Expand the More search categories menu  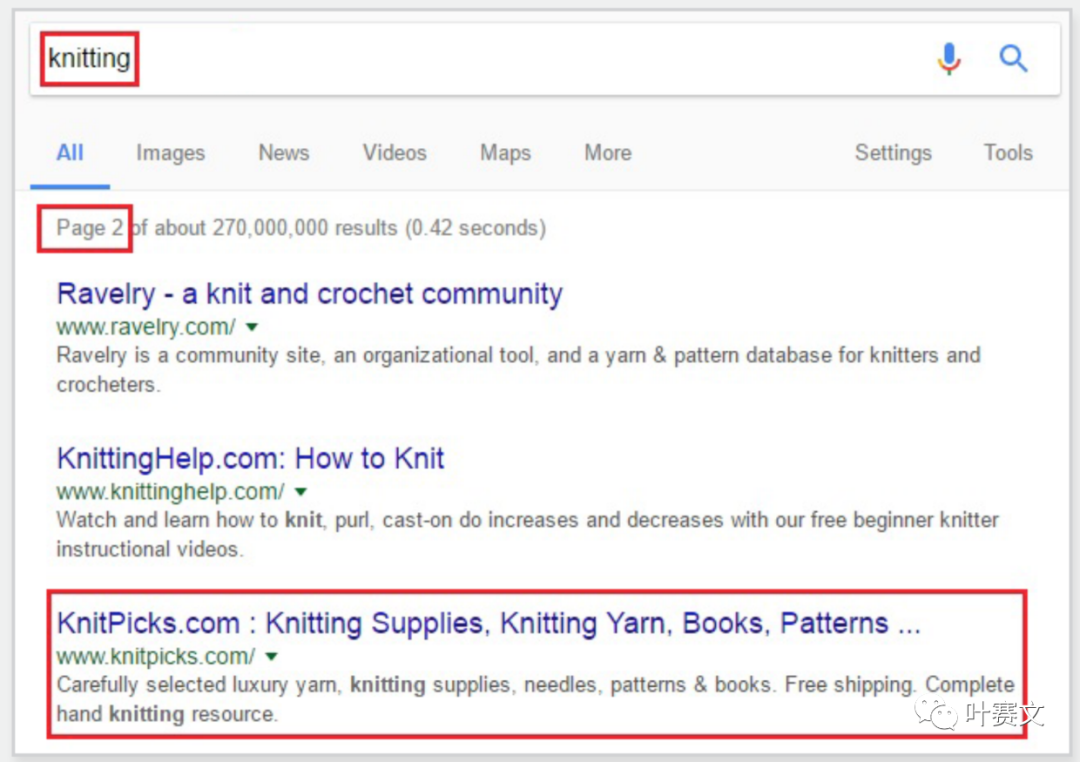coord(608,153)
